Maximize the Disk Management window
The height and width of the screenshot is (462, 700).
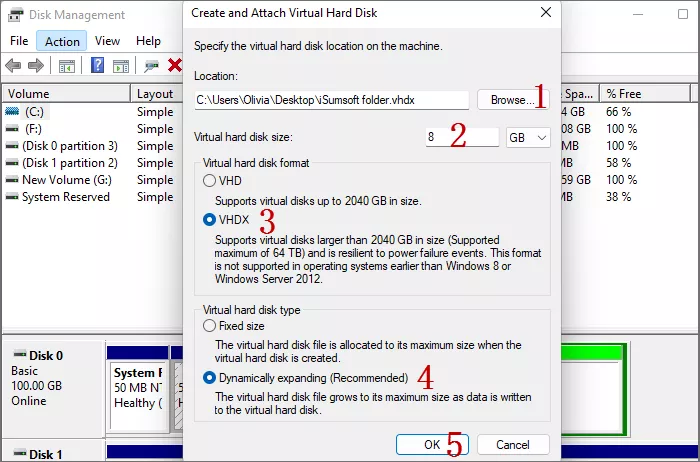683,14
